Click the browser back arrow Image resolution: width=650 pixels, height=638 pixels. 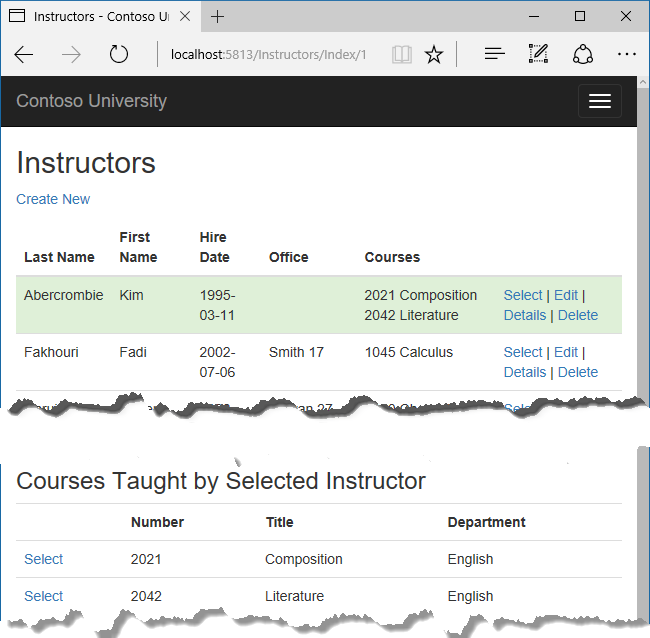coord(24,55)
